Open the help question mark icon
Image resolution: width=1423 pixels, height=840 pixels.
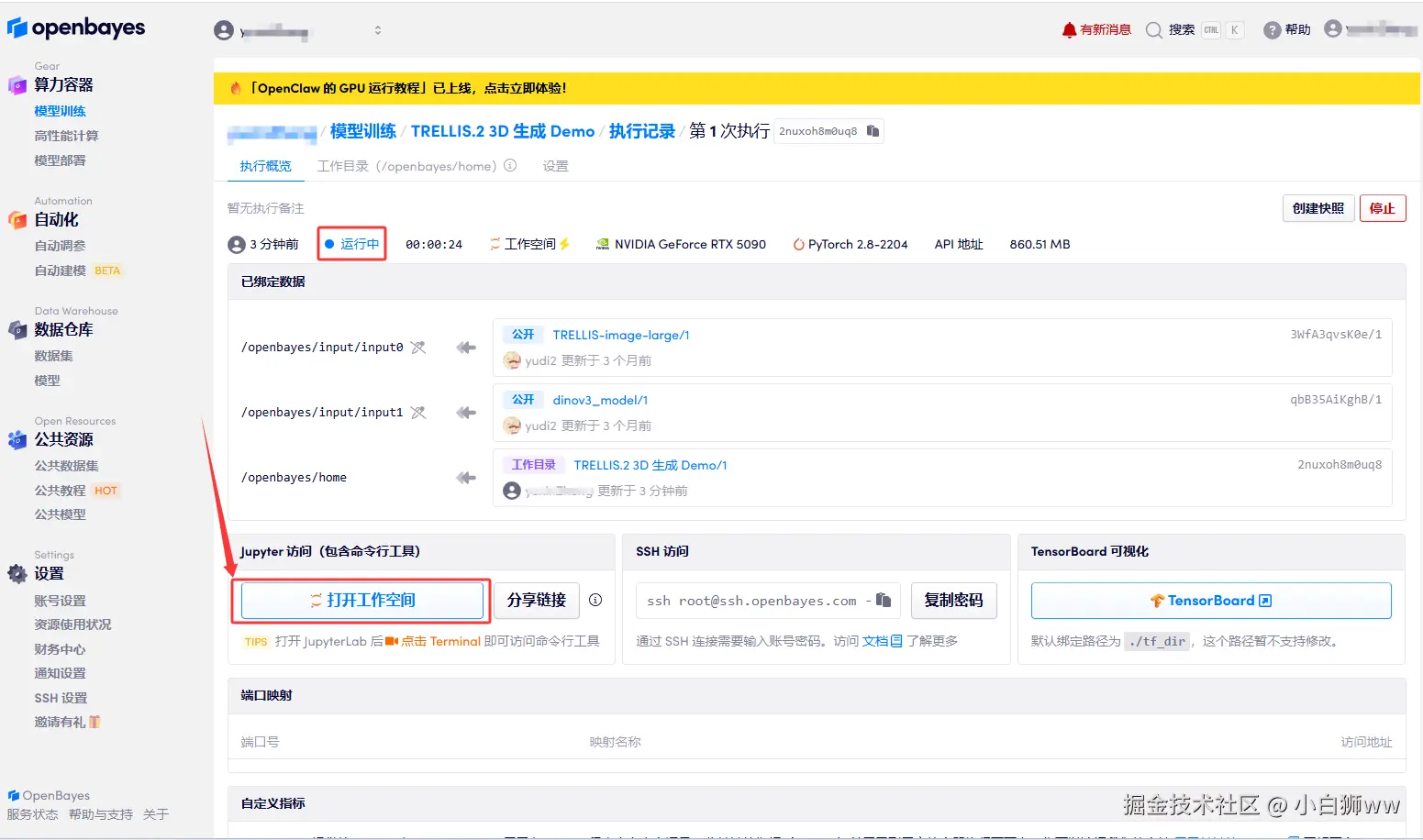click(x=1272, y=30)
